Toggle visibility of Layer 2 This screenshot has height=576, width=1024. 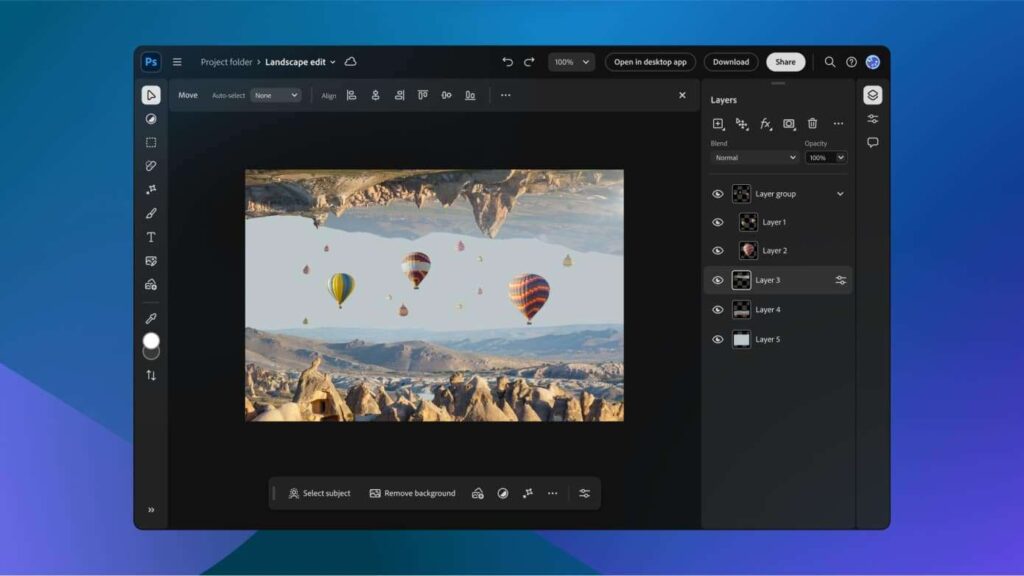click(x=717, y=250)
